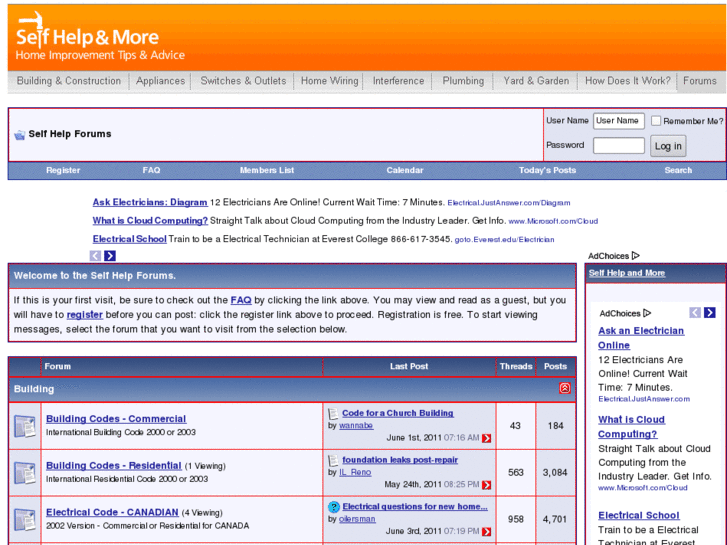Image resolution: width=727 pixels, height=545 pixels.
Task: Open the Home Wiring menu item
Action: (330, 81)
